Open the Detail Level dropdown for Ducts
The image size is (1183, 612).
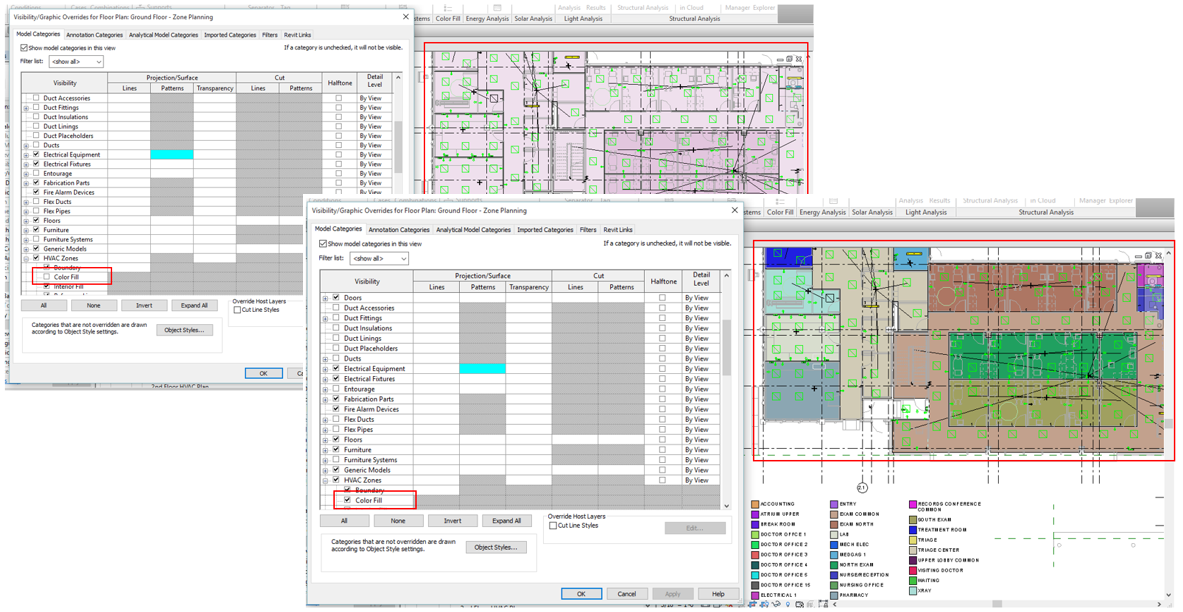click(x=697, y=358)
